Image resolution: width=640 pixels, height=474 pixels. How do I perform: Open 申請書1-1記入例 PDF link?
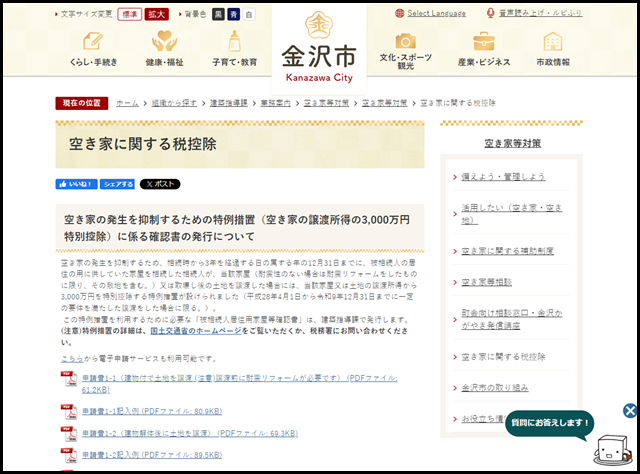click(x=152, y=411)
